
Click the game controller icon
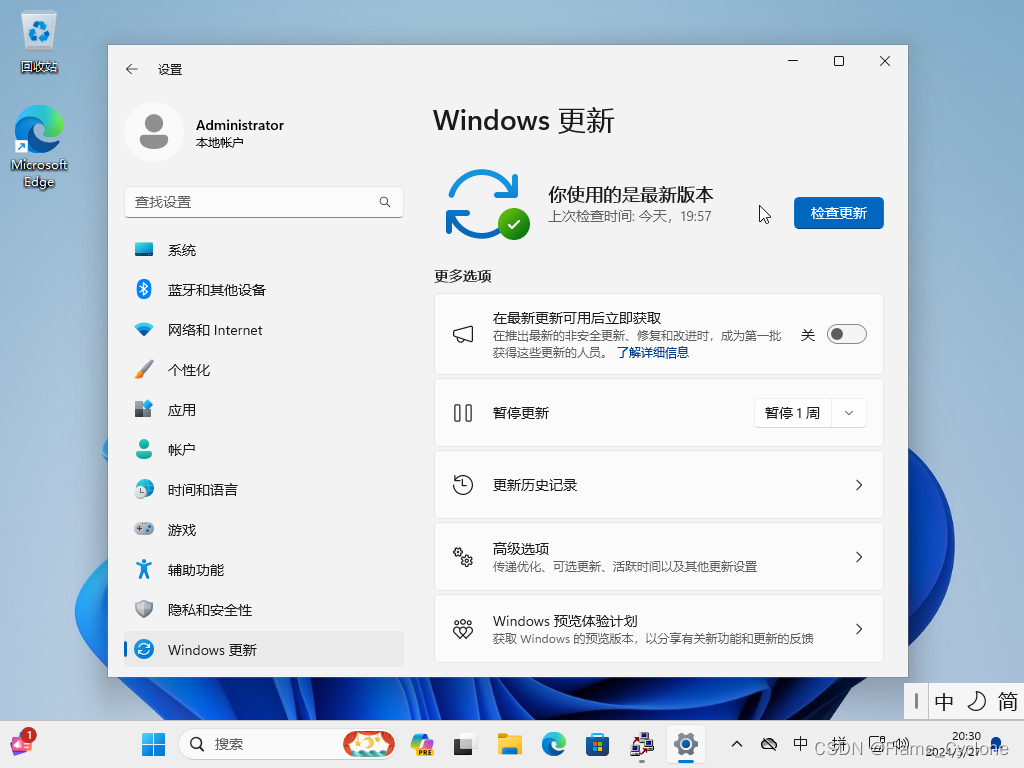[144, 528]
